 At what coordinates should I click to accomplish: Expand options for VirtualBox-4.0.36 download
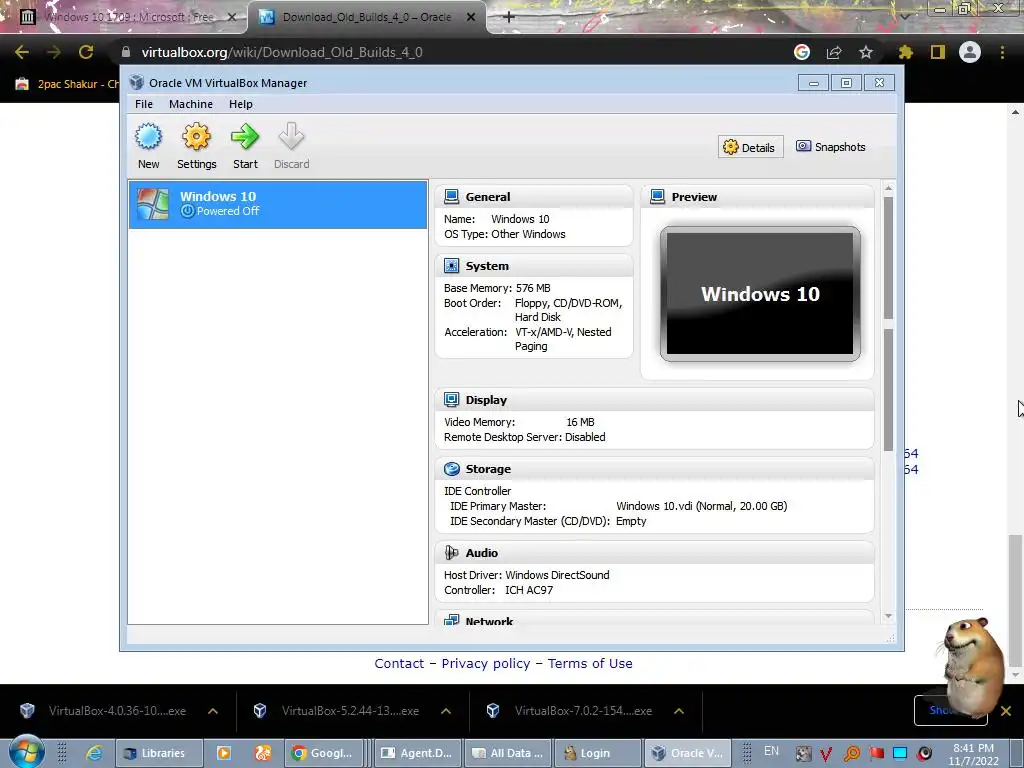(x=213, y=711)
